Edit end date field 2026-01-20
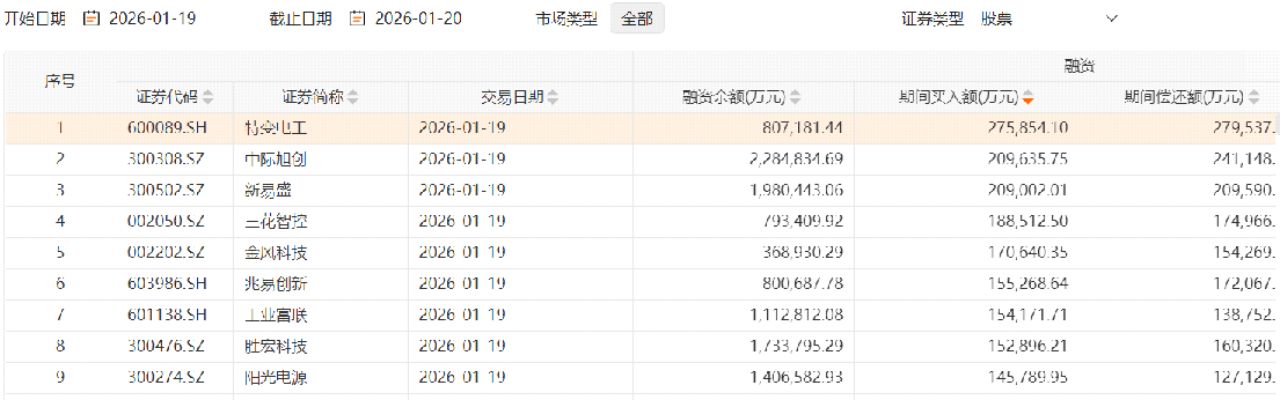Viewport: 1280px width, 400px height. [418, 18]
